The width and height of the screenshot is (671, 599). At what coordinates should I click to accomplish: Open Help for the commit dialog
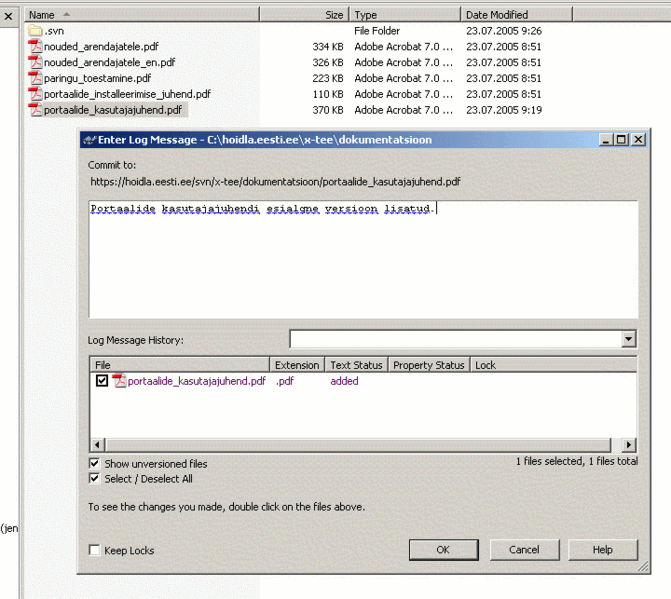[x=603, y=550]
